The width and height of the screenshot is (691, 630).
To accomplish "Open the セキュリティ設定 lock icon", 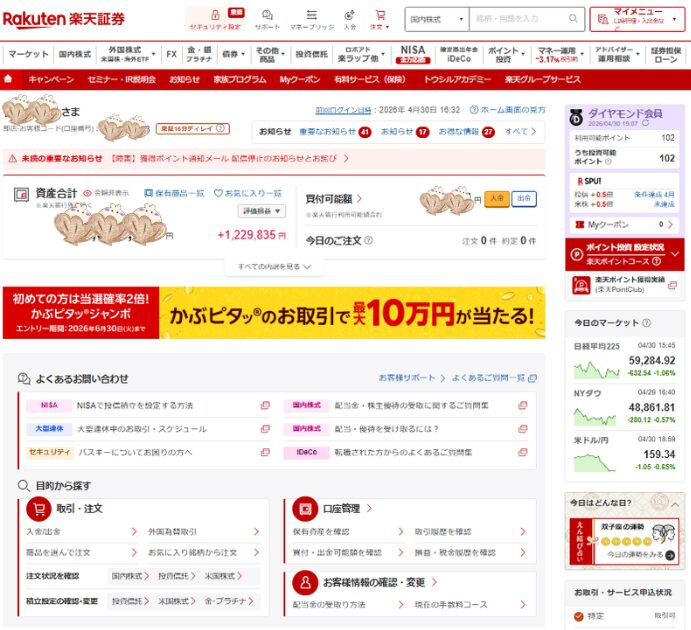I will [x=215, y=15].
